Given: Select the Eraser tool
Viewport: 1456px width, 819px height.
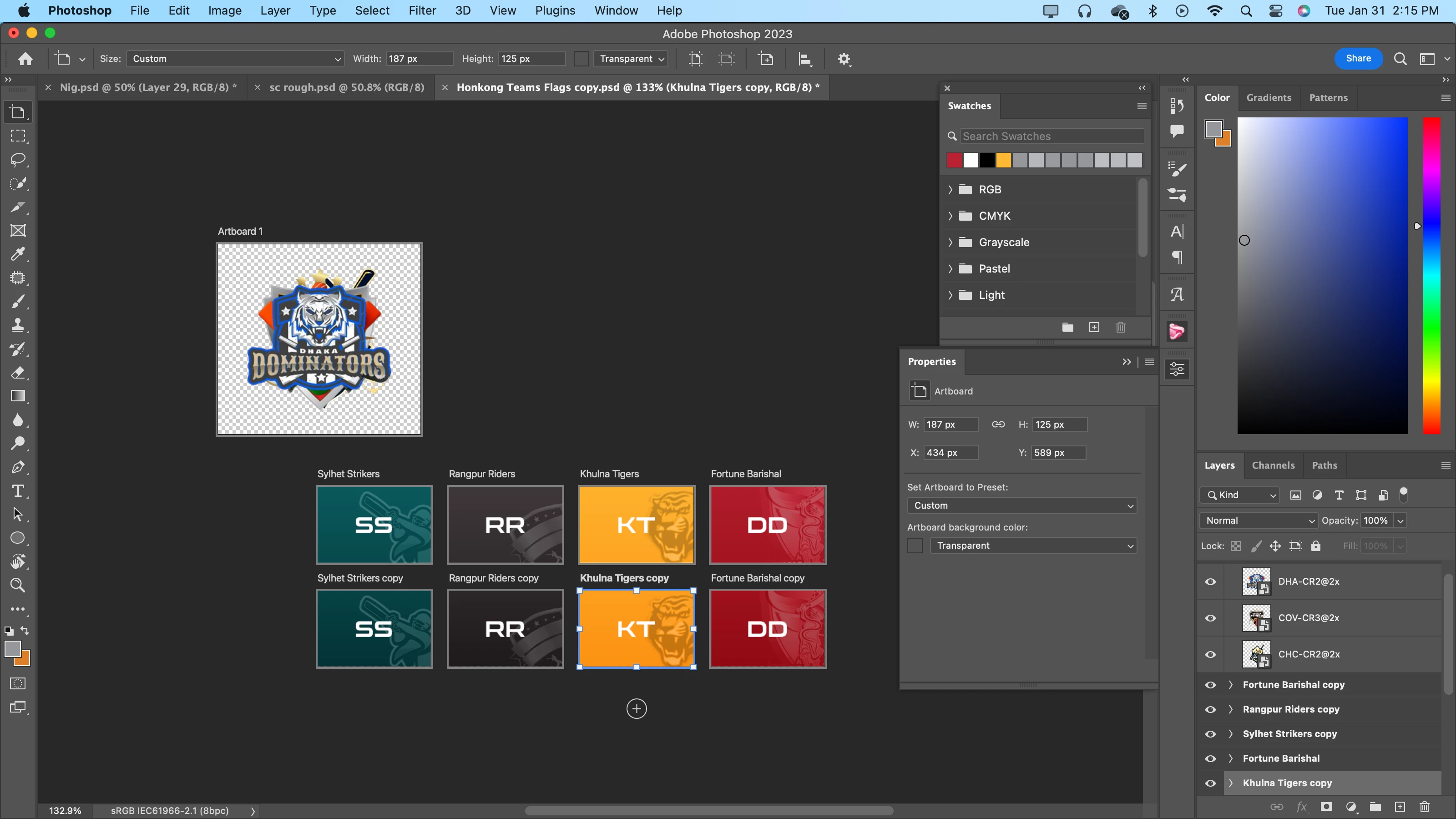Looking at the screenshot, I should coord(18,373).
